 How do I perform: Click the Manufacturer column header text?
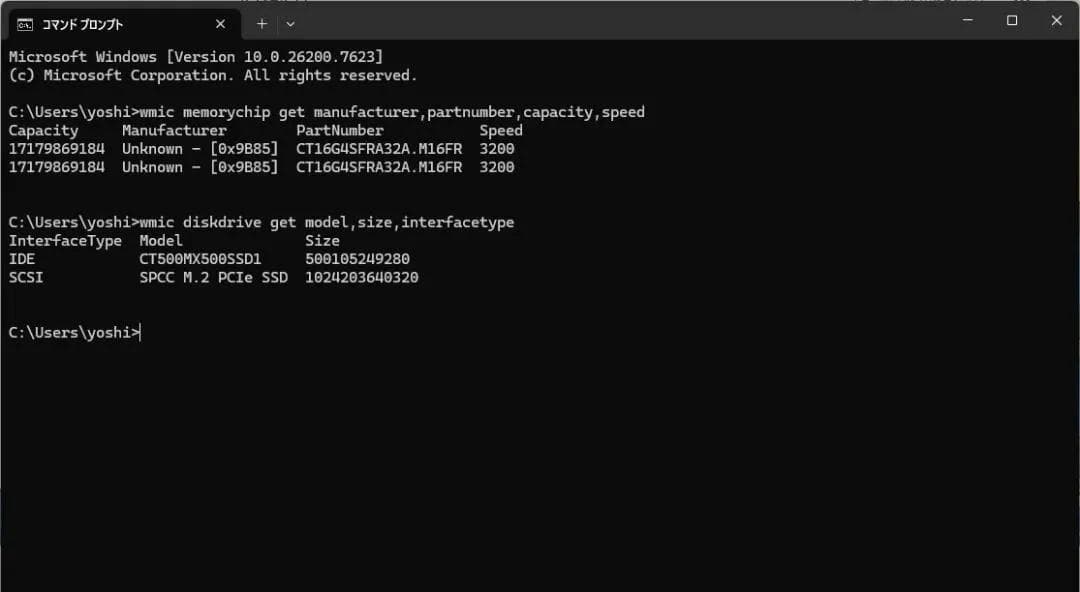point(174,131)
